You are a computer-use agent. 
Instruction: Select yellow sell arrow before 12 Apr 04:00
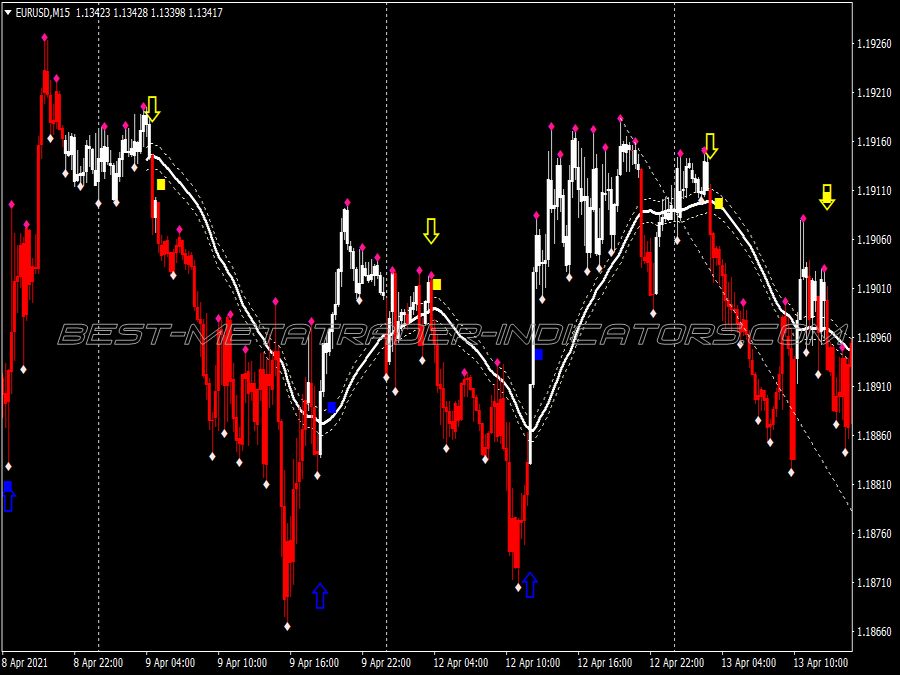431,231
